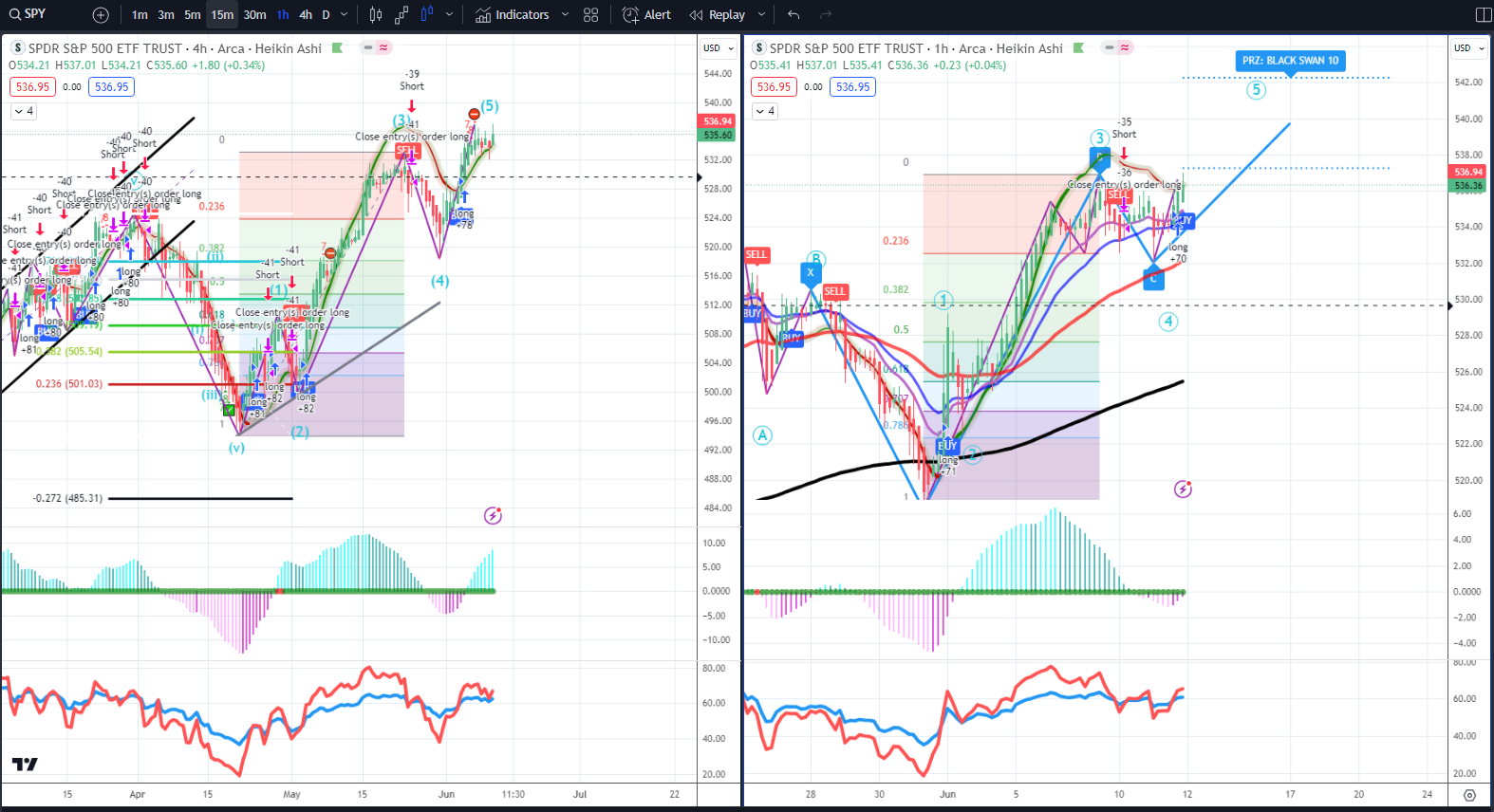Click the red stop marker near wave (5)
The height and width of the screenshot is (812, 1494).
[474, 114]
